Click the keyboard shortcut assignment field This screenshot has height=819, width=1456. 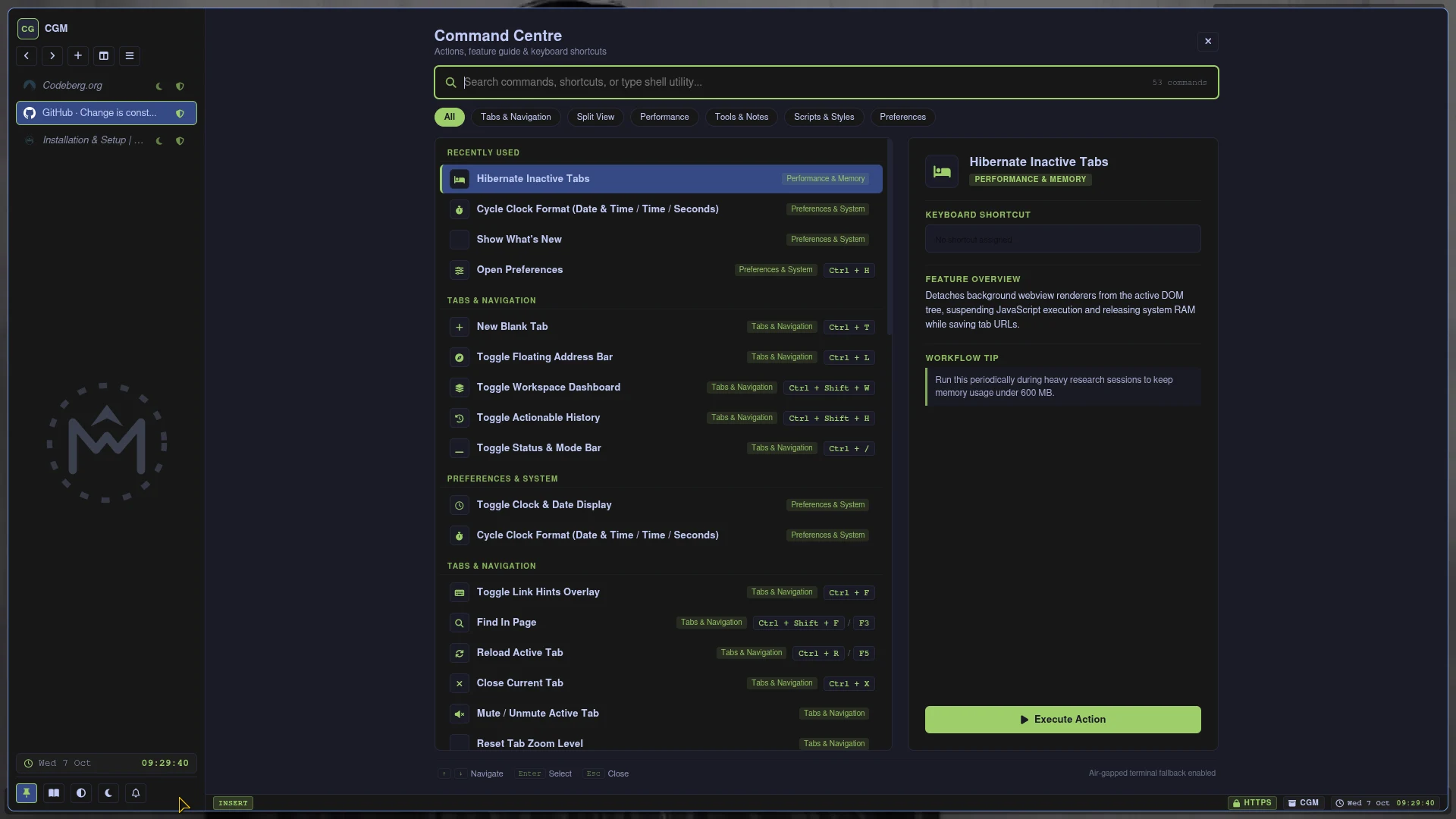tap(1063, 239)
